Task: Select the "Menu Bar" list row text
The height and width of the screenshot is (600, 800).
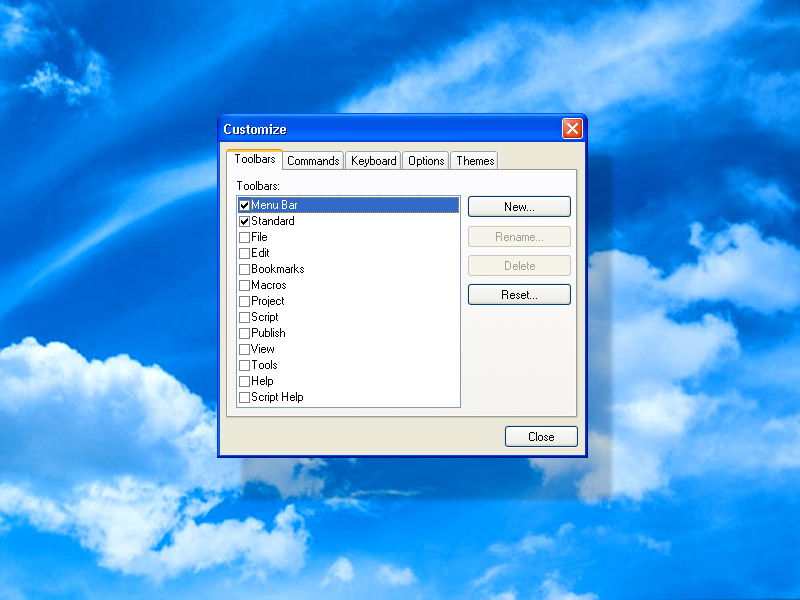Action: pyautogui.click(x=274, y=205)
